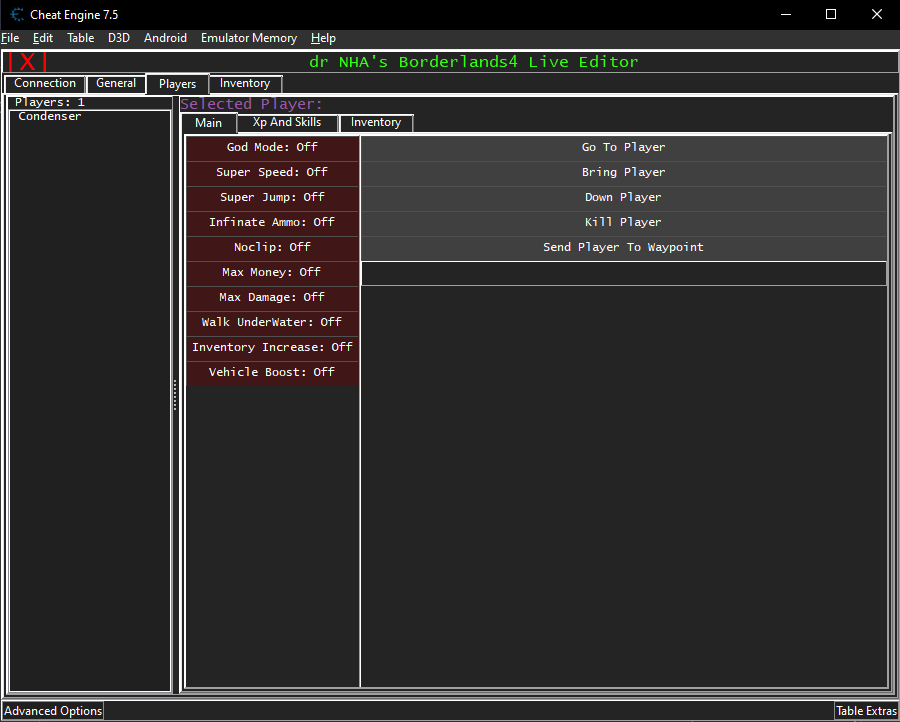Click the splitter handle beside the players list
900x722 pixels.
pyautogui.click(x=175, y=394)
